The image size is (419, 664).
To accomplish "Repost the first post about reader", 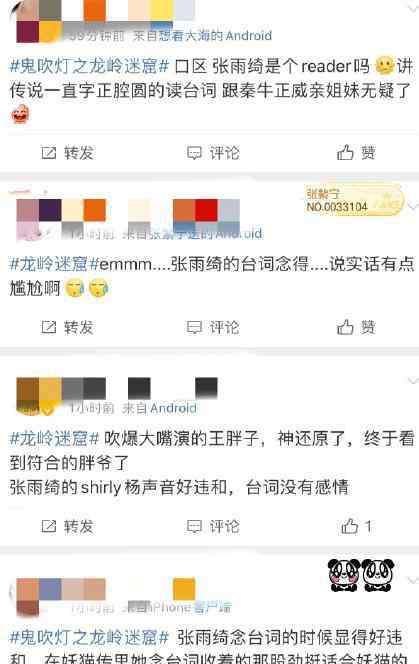I will pyautogui.click(x=67, y=152).
